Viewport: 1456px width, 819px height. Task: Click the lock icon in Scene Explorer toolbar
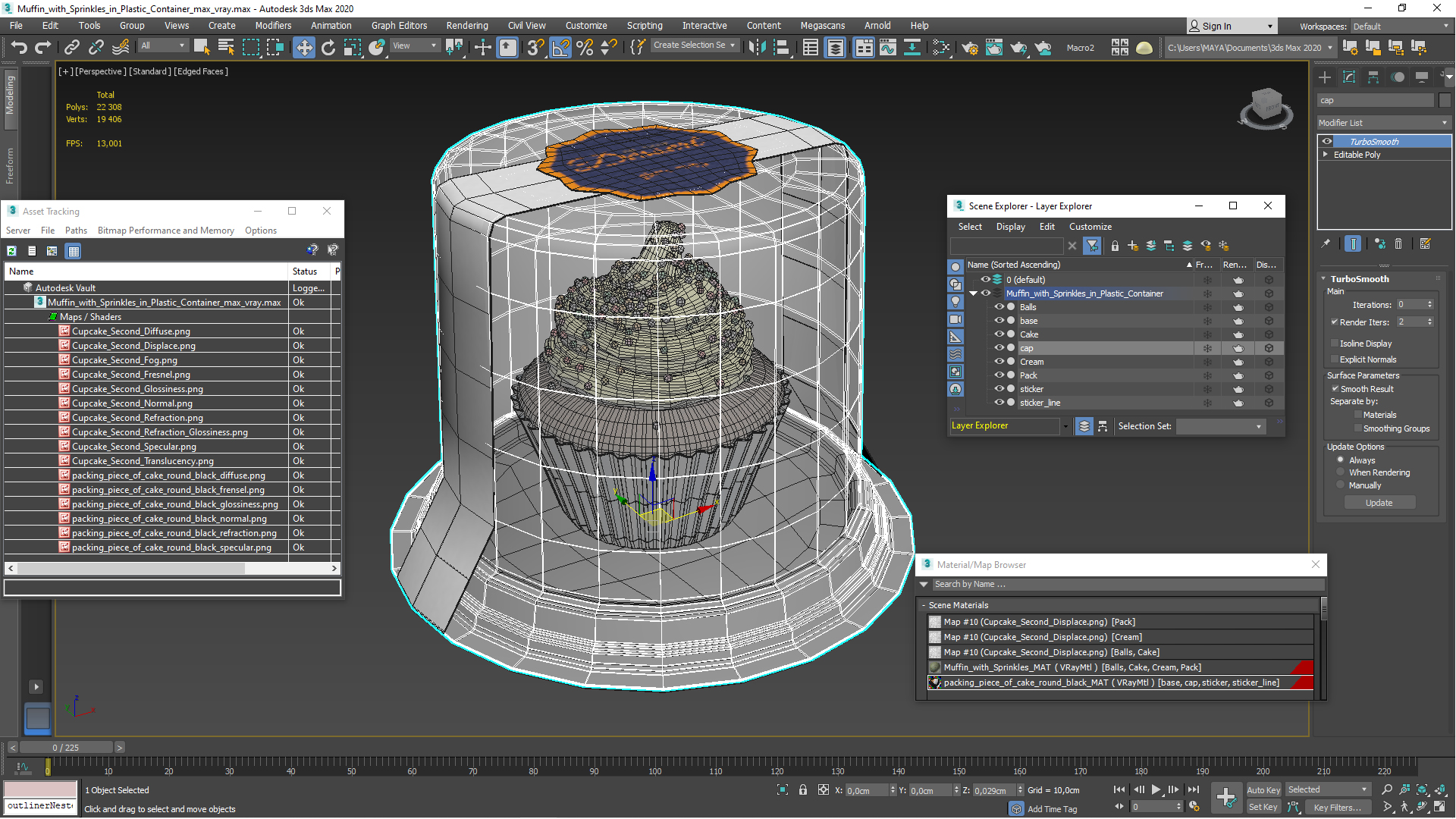pos(1115,246)
